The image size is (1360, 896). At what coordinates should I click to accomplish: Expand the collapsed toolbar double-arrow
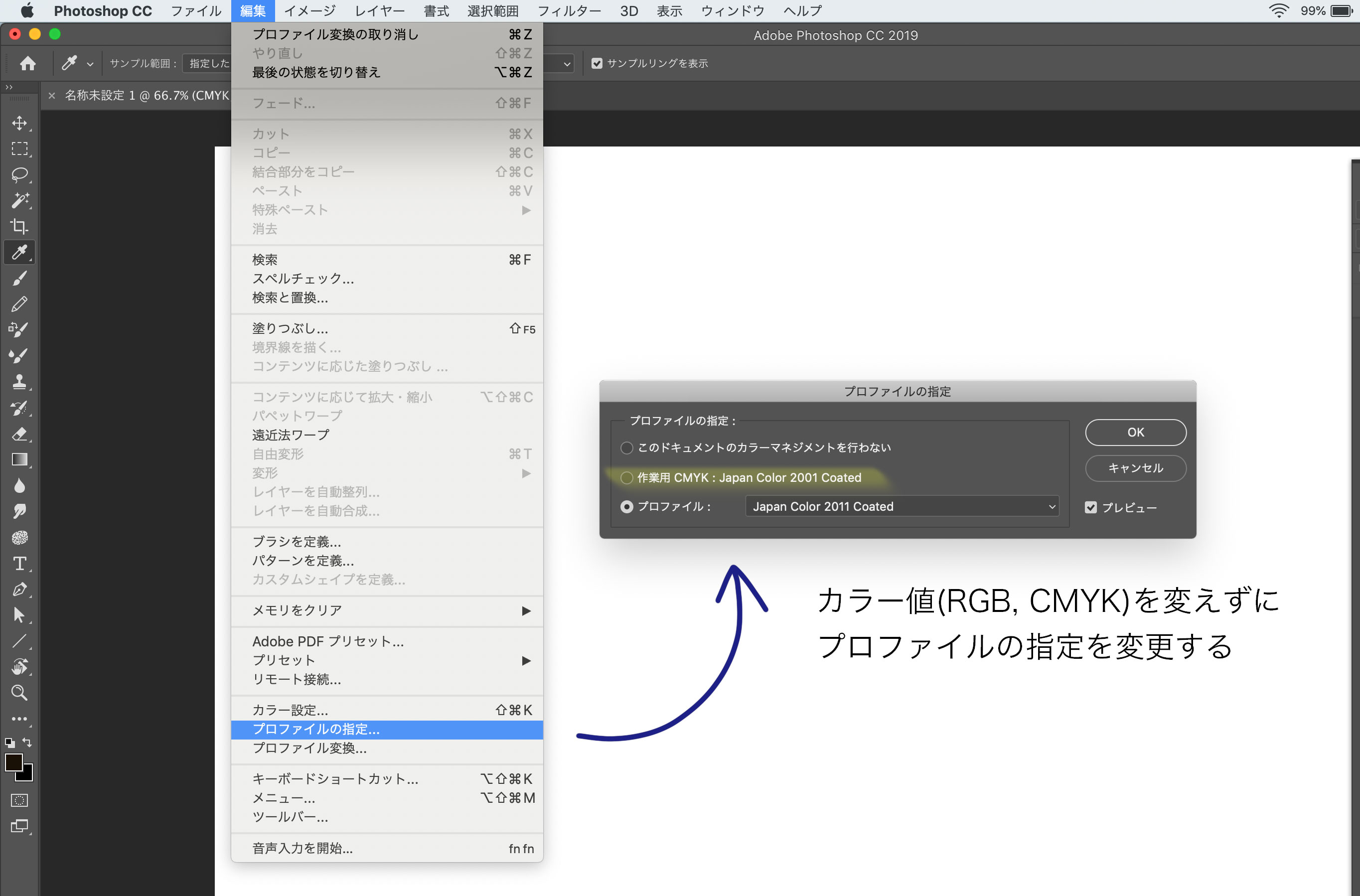[x=8, y=87]
